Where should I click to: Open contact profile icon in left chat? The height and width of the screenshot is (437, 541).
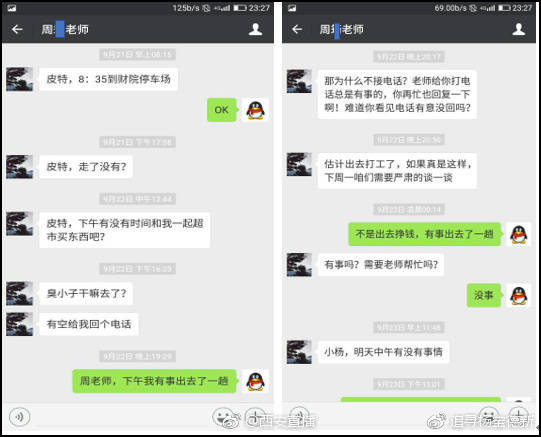point(255,29)
